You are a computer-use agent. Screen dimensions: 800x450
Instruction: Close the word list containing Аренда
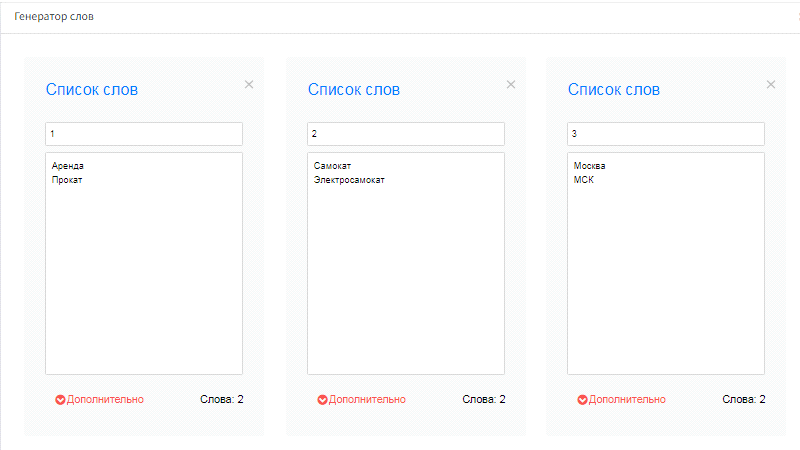249,85
